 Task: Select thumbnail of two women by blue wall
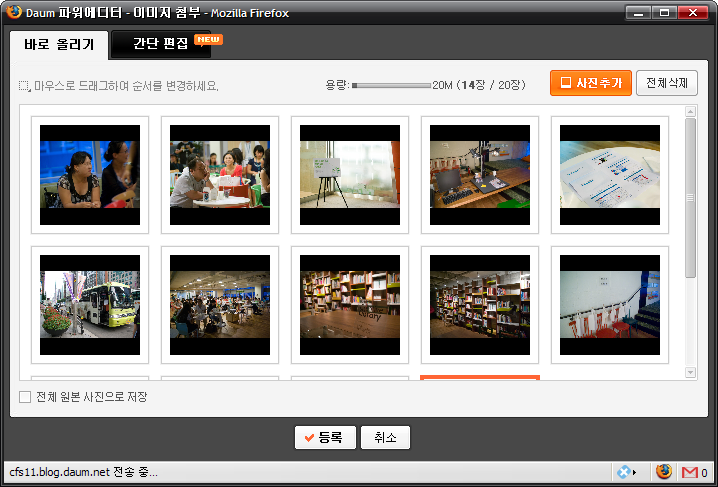pos(90,175)
